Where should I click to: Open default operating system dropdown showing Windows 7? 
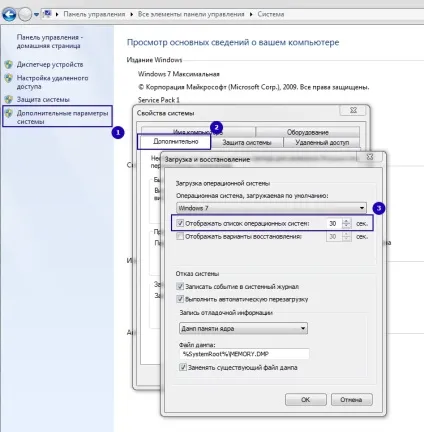271,208
